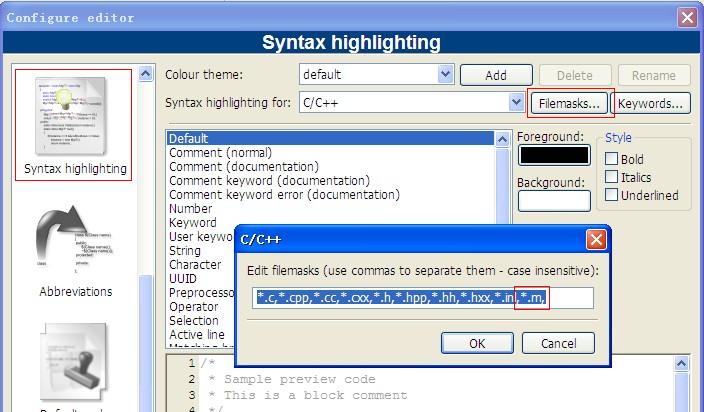Open the Keywords... button

[650, 104]
